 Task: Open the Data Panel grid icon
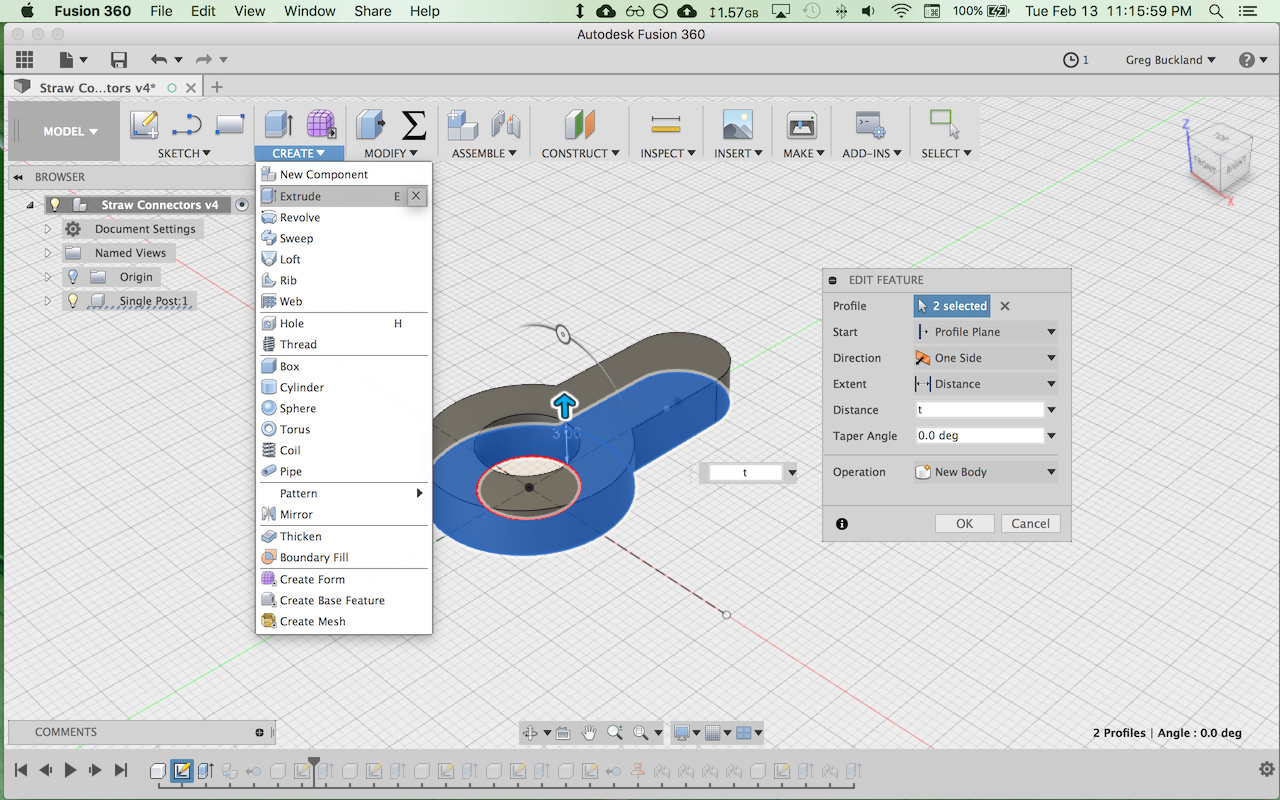click(x=24, y=60)
